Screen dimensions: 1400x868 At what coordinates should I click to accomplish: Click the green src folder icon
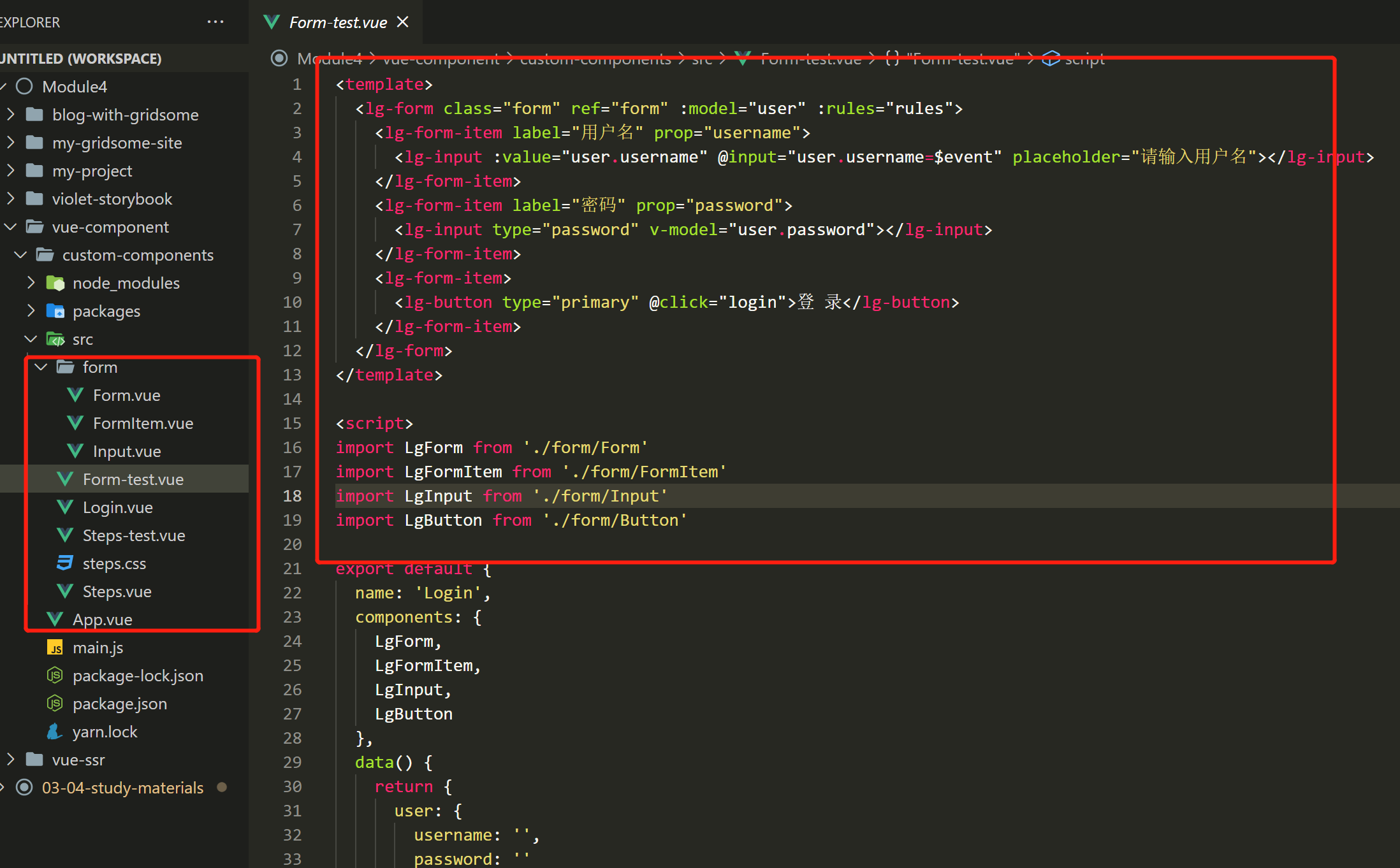55,339
